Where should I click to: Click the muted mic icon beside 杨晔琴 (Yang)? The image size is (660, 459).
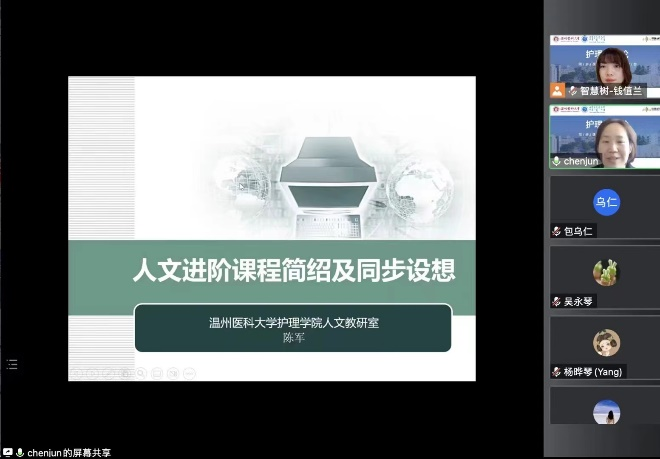point(556,371)
